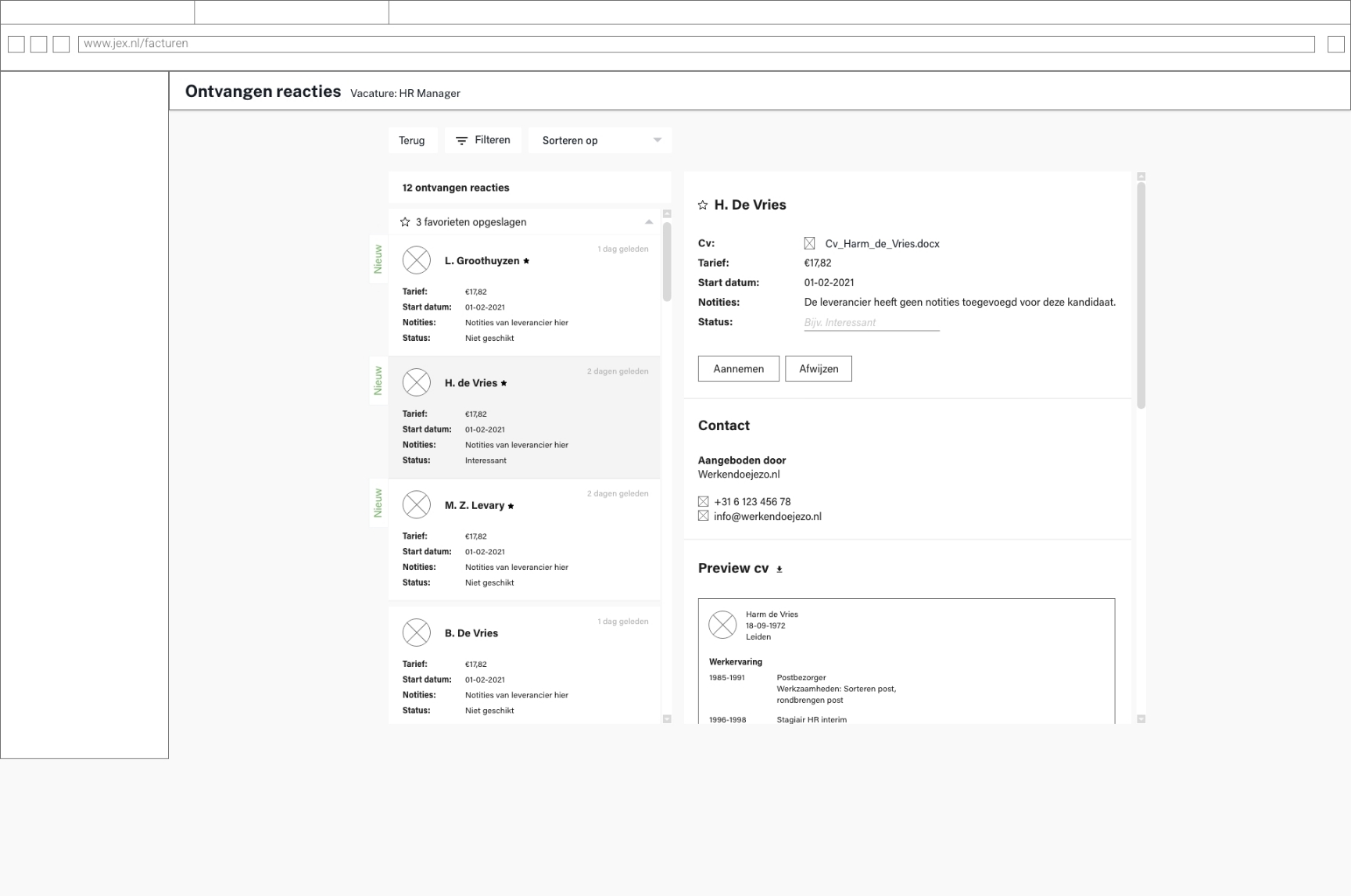Click the first browser navigation square button

16,45
